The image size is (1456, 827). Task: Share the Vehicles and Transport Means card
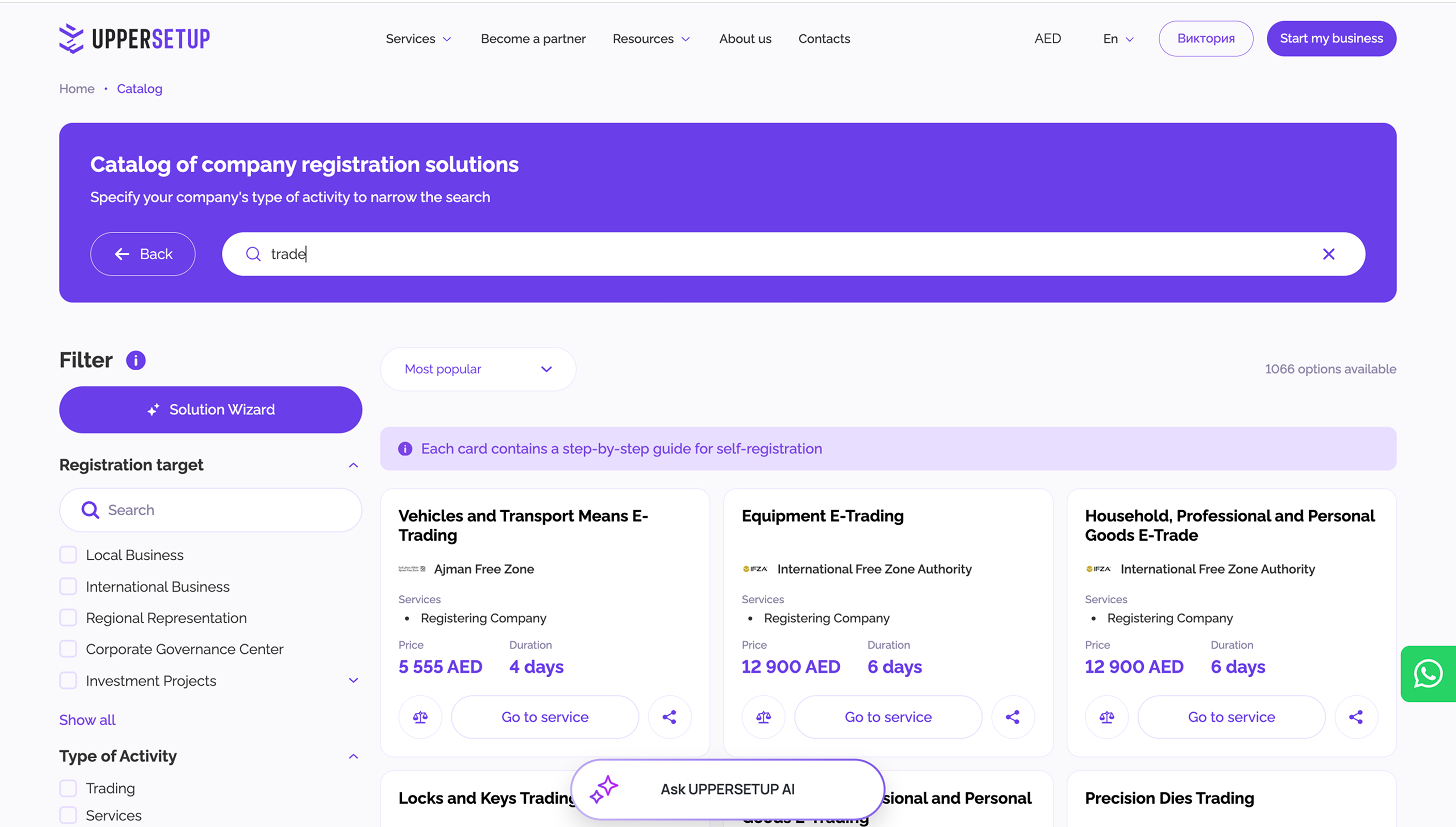[669, 717]
